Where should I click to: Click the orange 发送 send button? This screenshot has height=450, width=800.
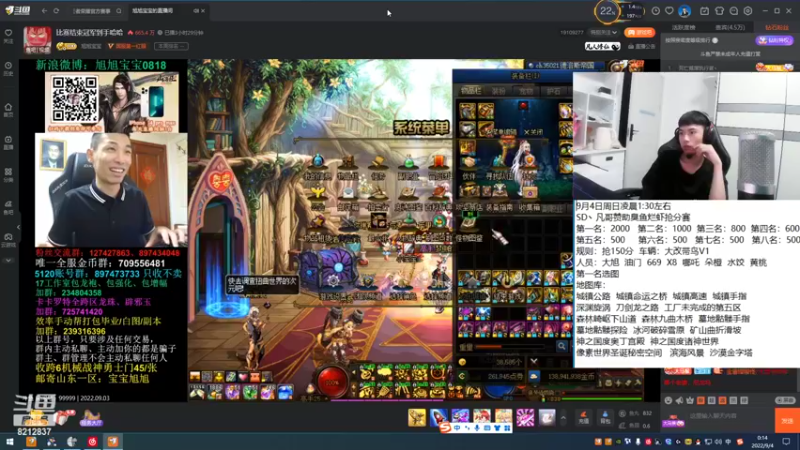(787, 420)
